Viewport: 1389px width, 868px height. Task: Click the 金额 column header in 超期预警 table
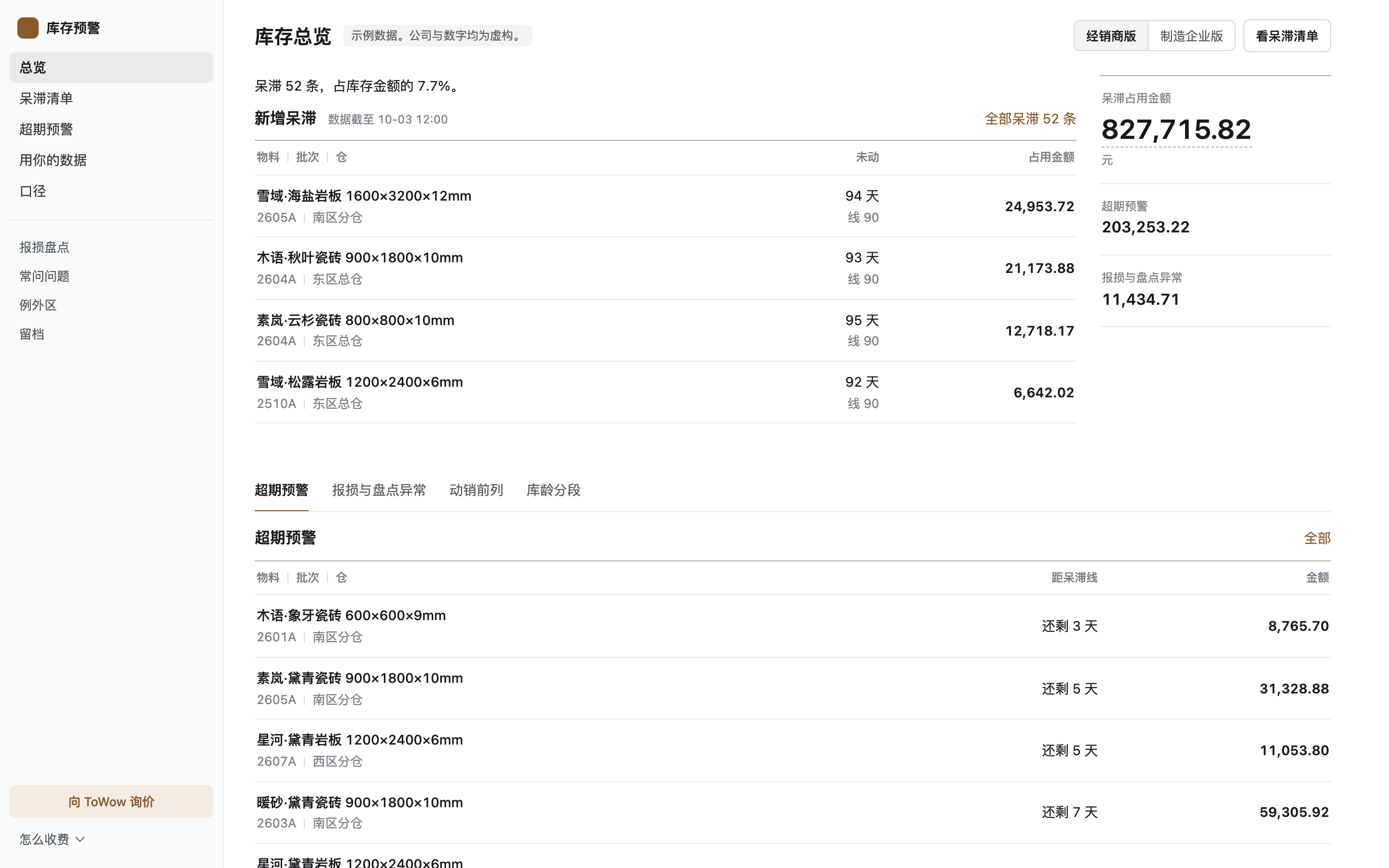click(1318, 578)
